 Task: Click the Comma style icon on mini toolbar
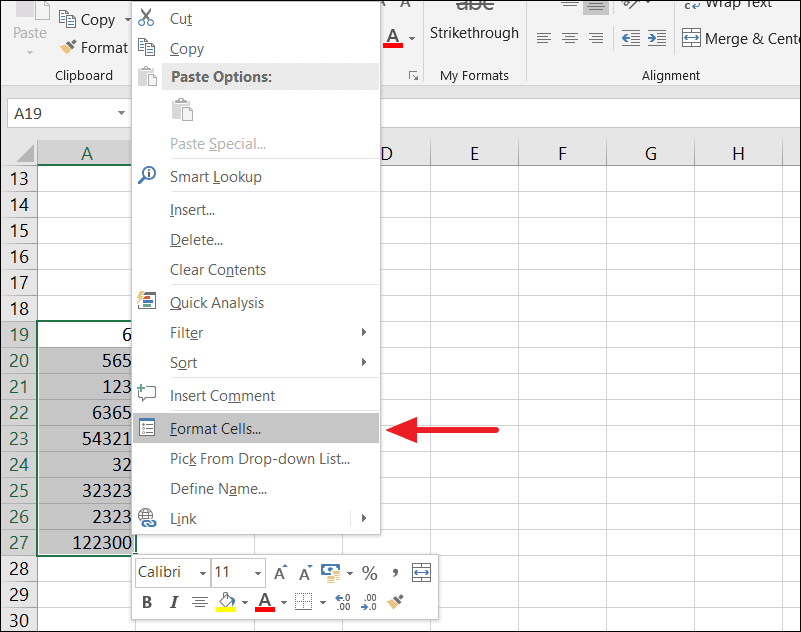click(x=396, y=572)
